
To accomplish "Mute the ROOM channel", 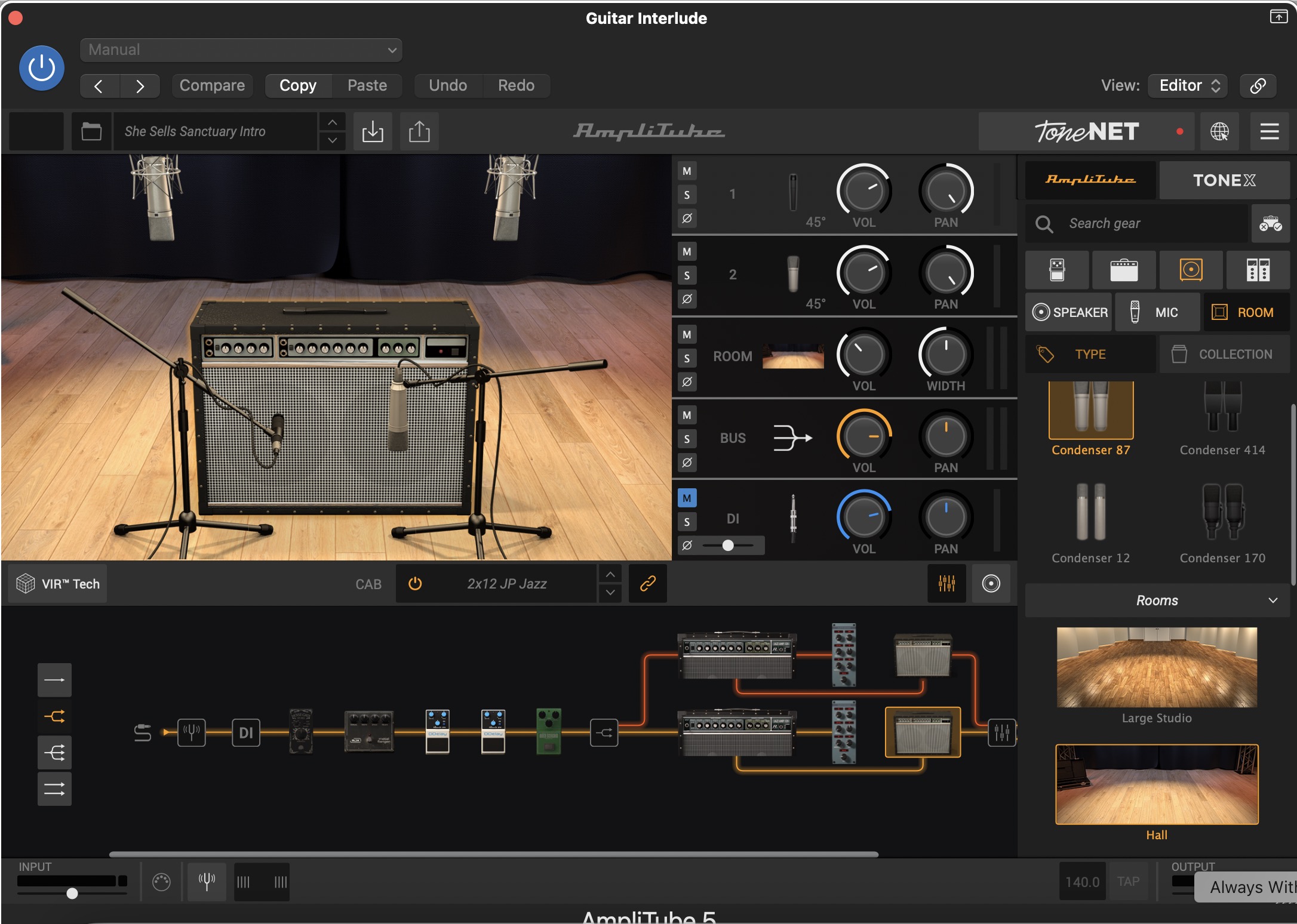I will click(687, 334).
